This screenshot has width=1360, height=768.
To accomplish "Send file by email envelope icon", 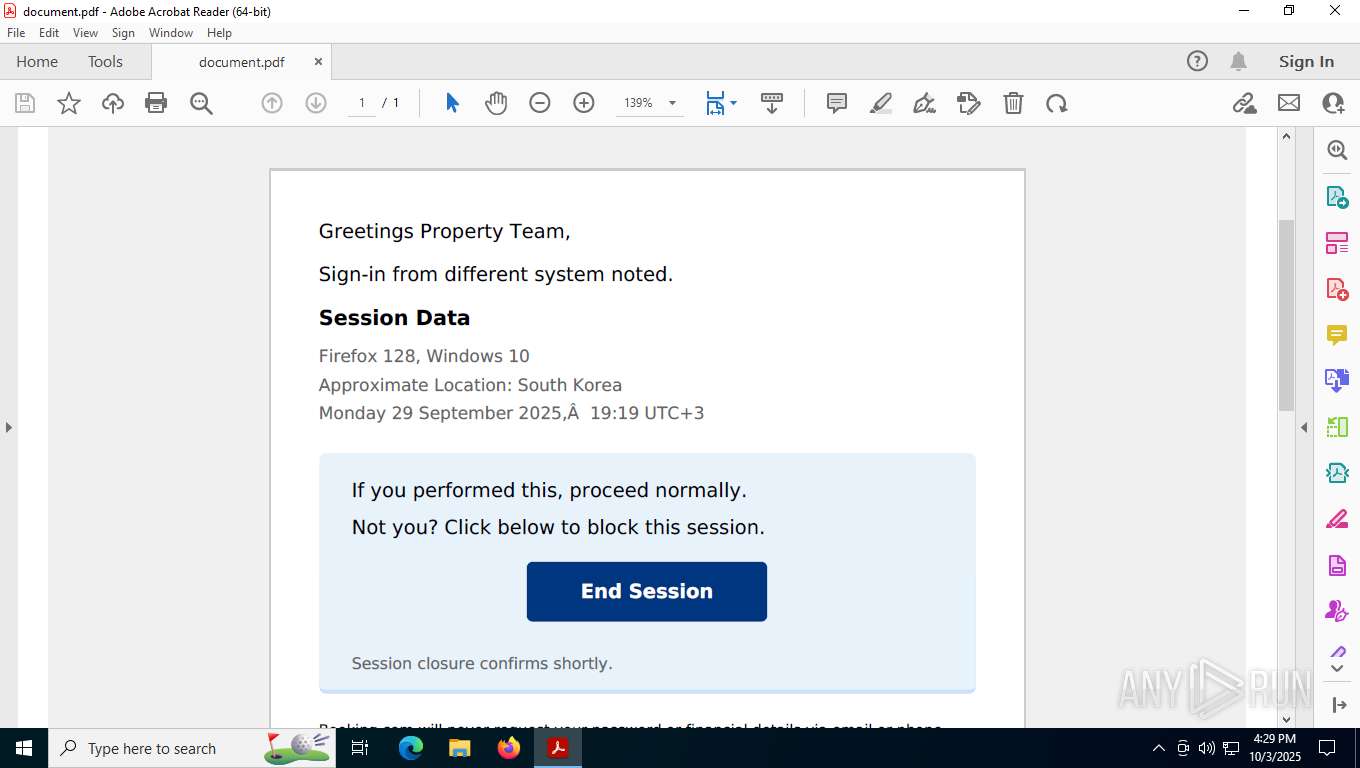I will [x=1289, y=103].
